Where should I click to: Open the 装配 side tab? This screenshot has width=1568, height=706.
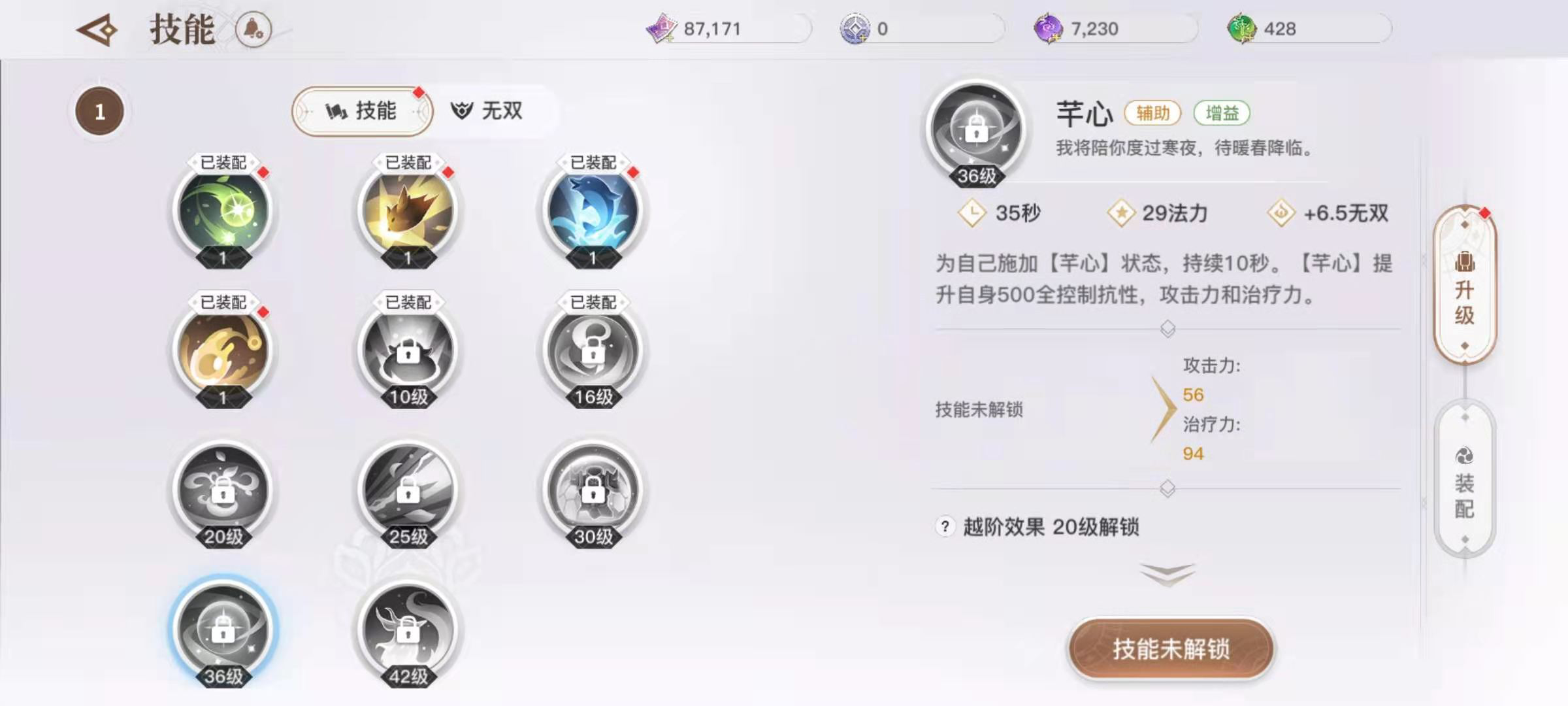pyautogui.click(x=1465, y=479)
